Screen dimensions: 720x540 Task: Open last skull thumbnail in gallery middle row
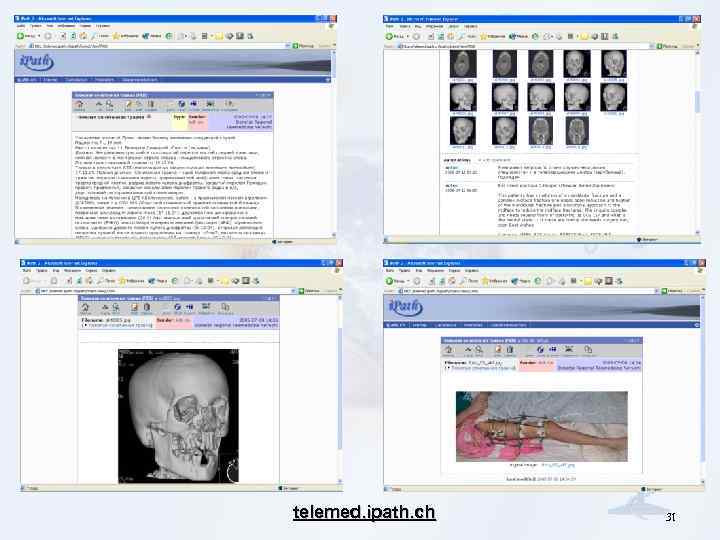coord(613,97)
